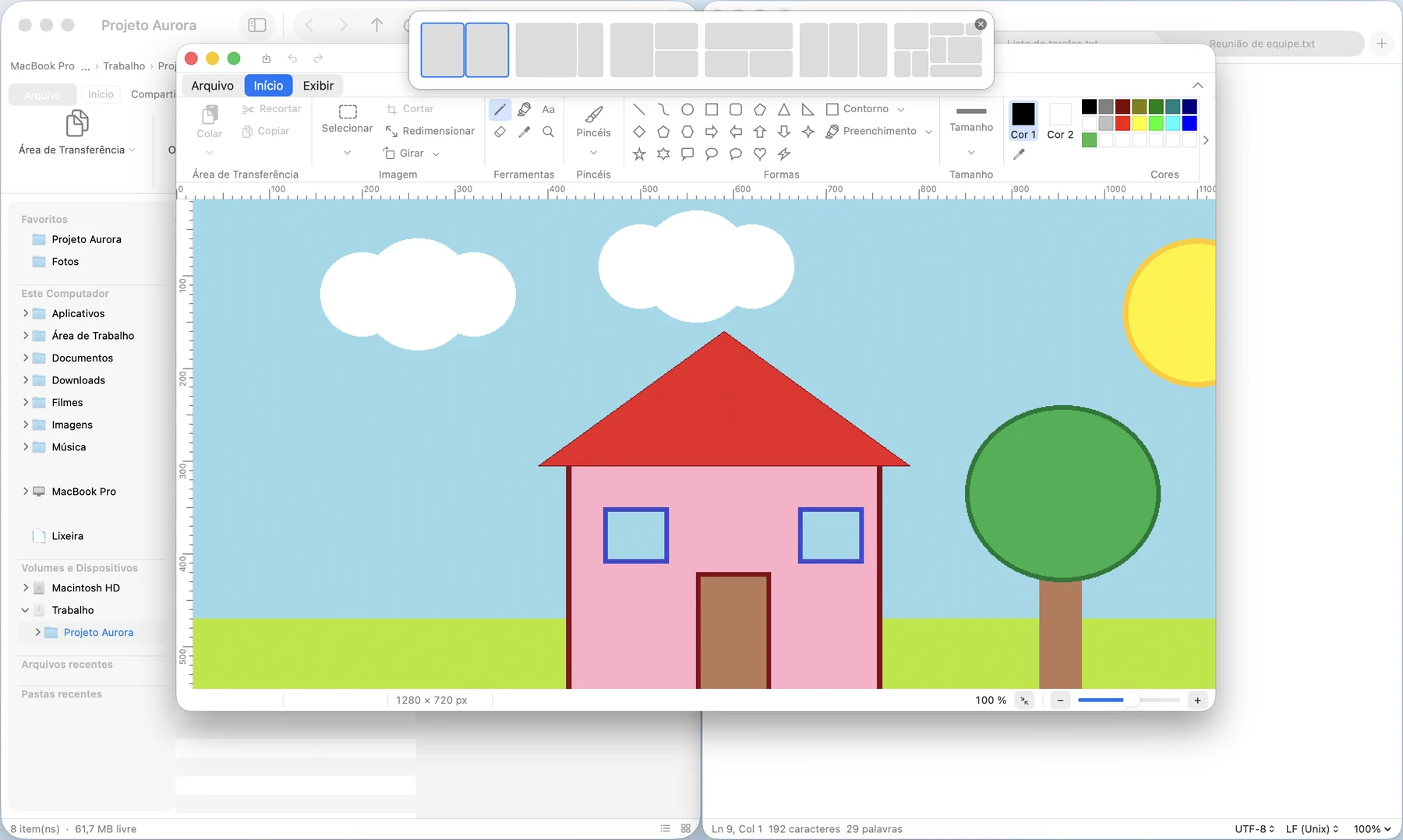The image size is (1403, 840).
Task: Open the Contorno outline dropdown
Action: (x=901, y=110)
